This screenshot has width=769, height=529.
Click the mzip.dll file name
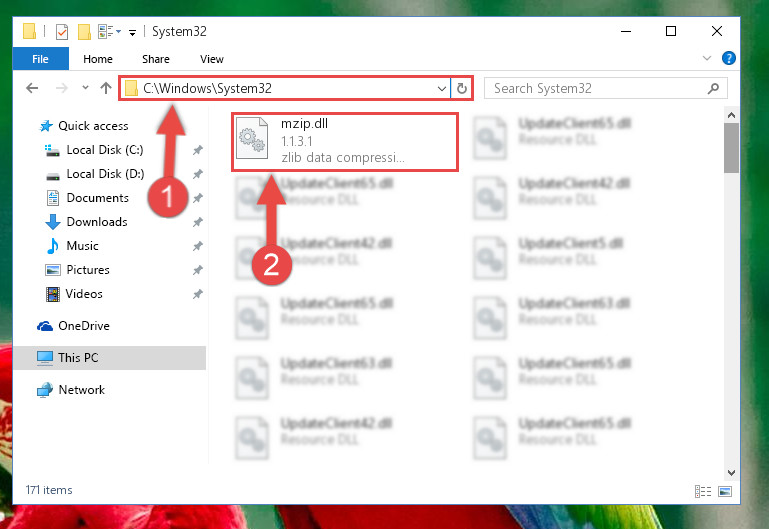304,124
